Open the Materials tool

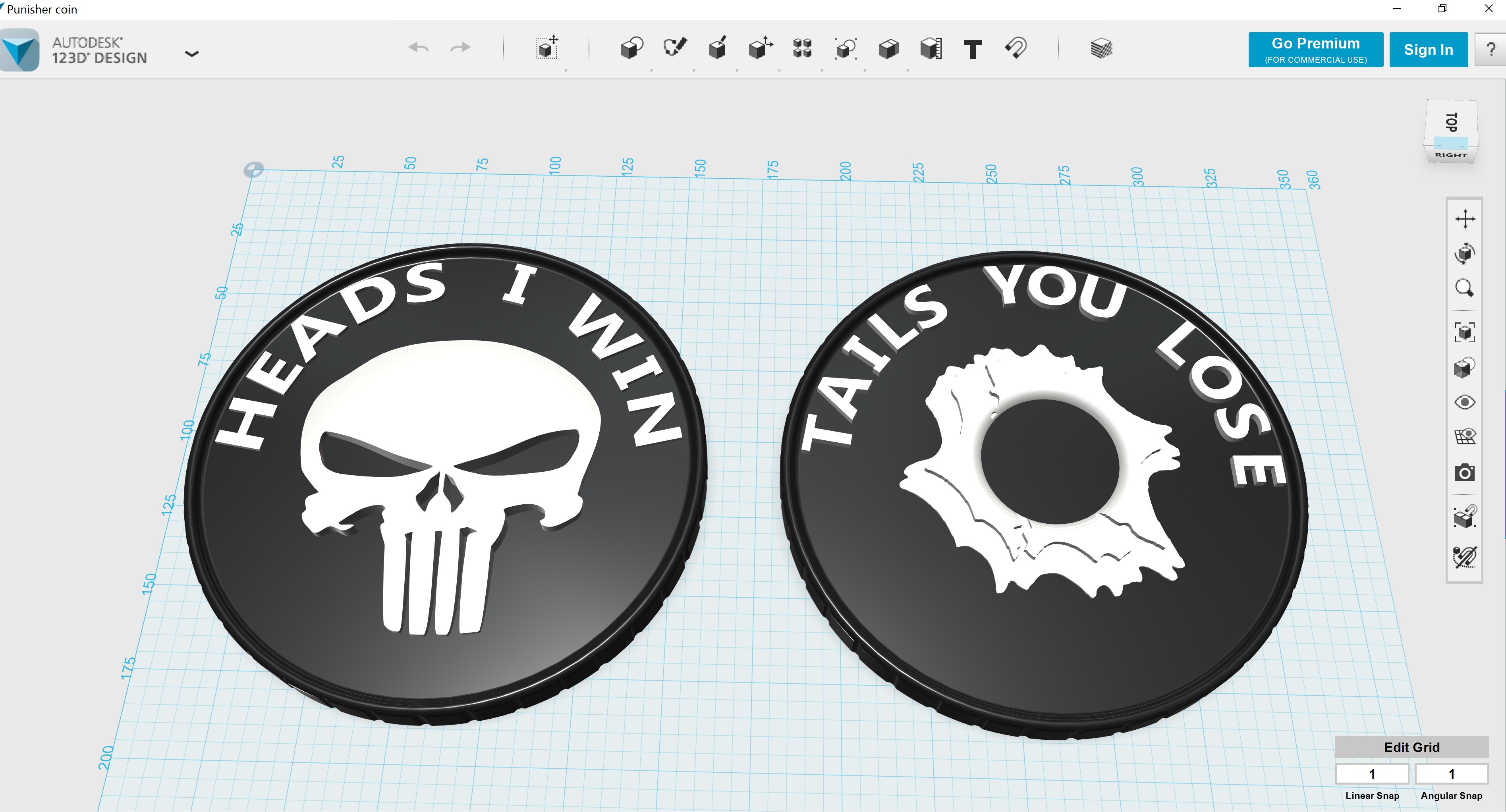pyautogui.click(x=1101, y=48)
